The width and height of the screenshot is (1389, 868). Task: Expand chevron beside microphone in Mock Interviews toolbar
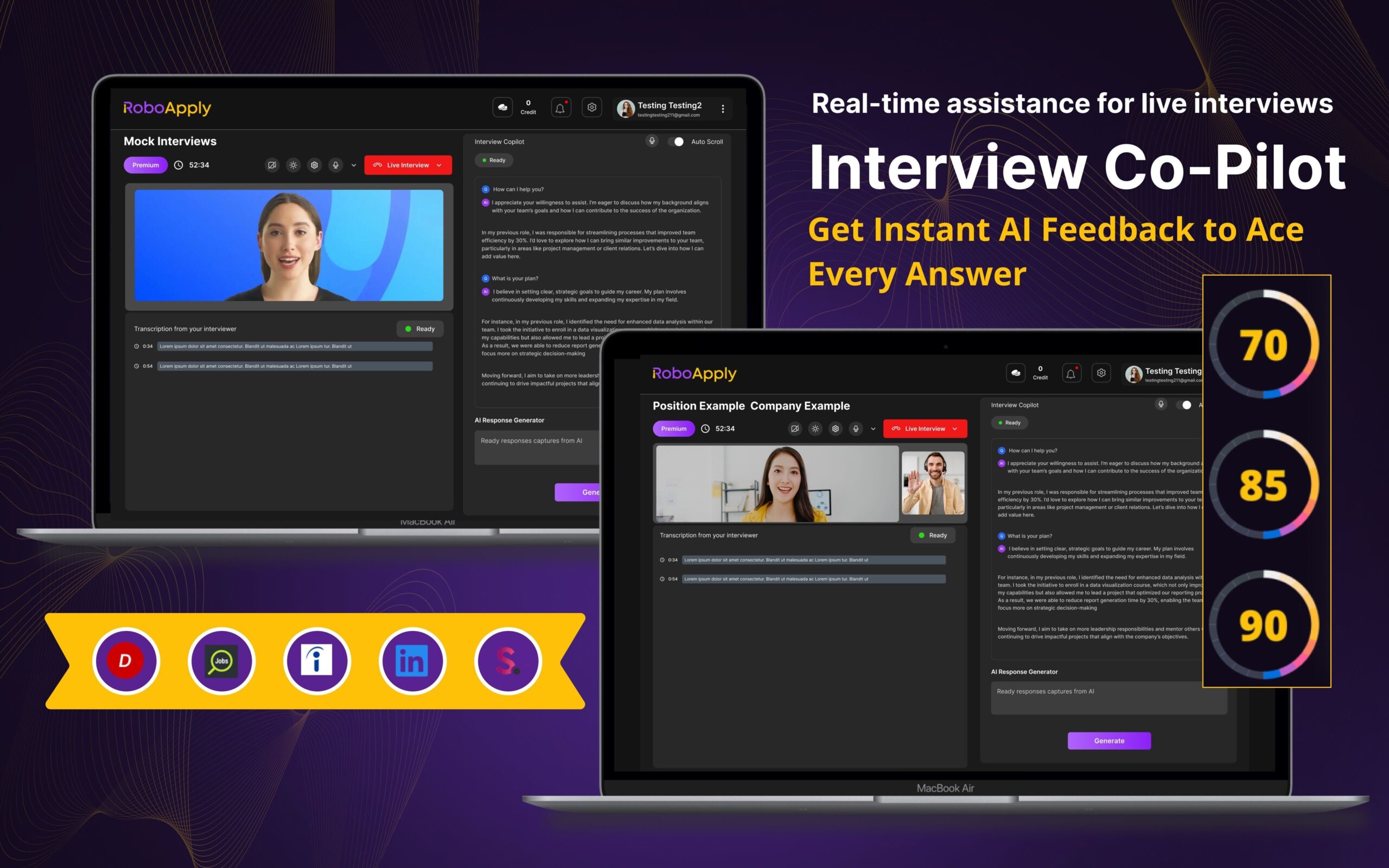pos(354,165)
